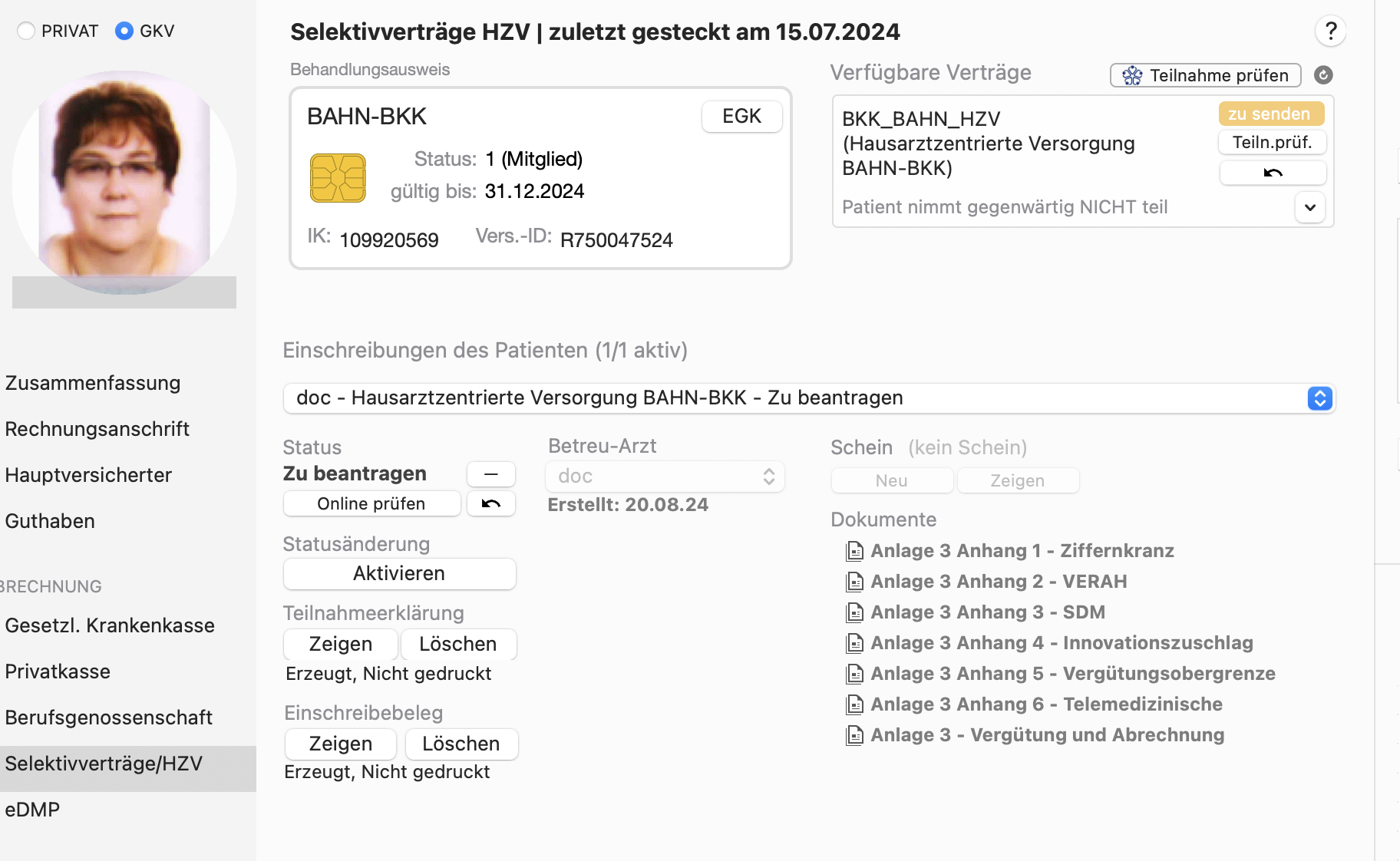Go to Guthaben in the sidebar
Image resolution: width=1400 pixels, height=861 pixels.
(x=50, y=521)
